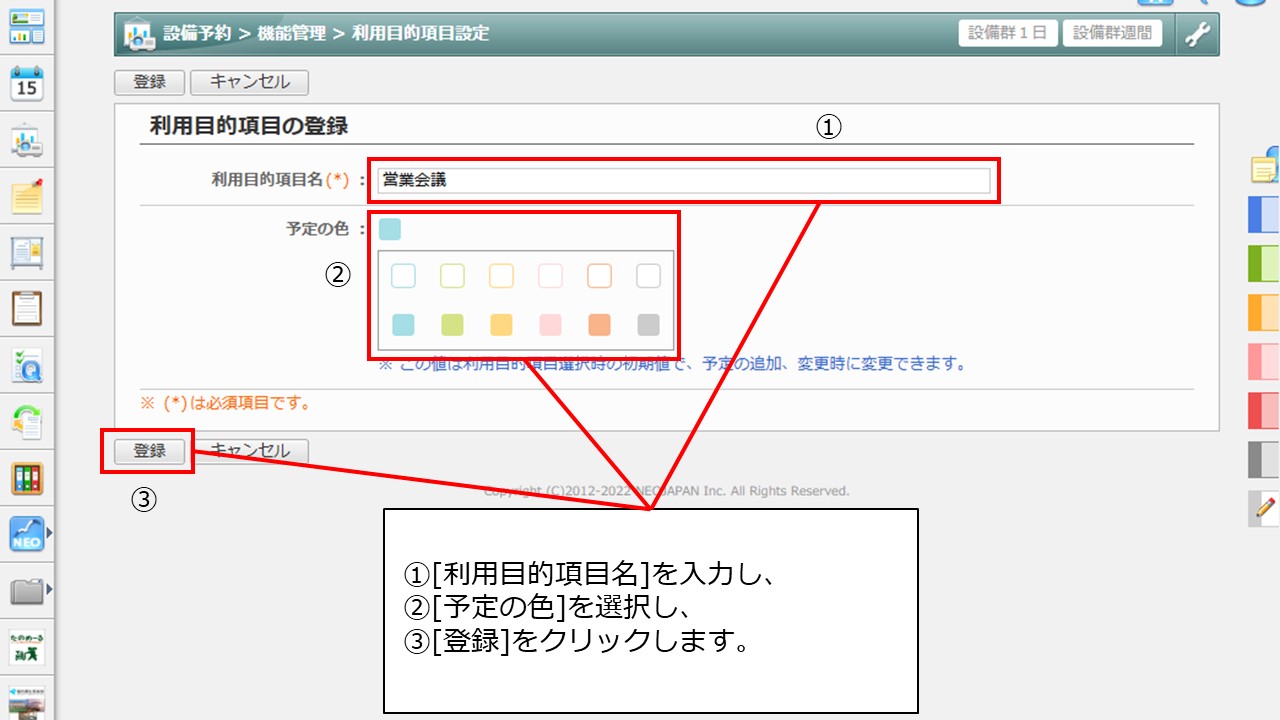Click the top 登録 button above the form
This screenshot has width=1280, height=720.
150,82
